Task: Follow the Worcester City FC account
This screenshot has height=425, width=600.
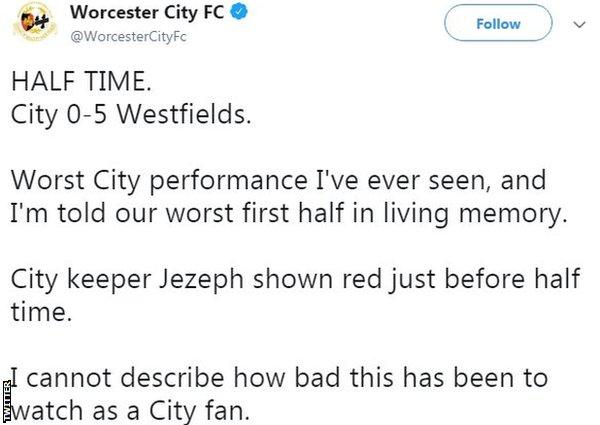Action: [x=498, y=23]
